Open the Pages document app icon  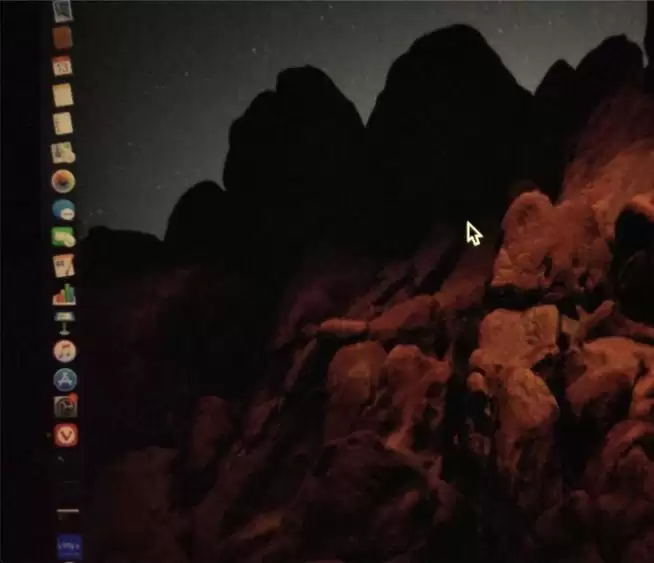point(64,266)
